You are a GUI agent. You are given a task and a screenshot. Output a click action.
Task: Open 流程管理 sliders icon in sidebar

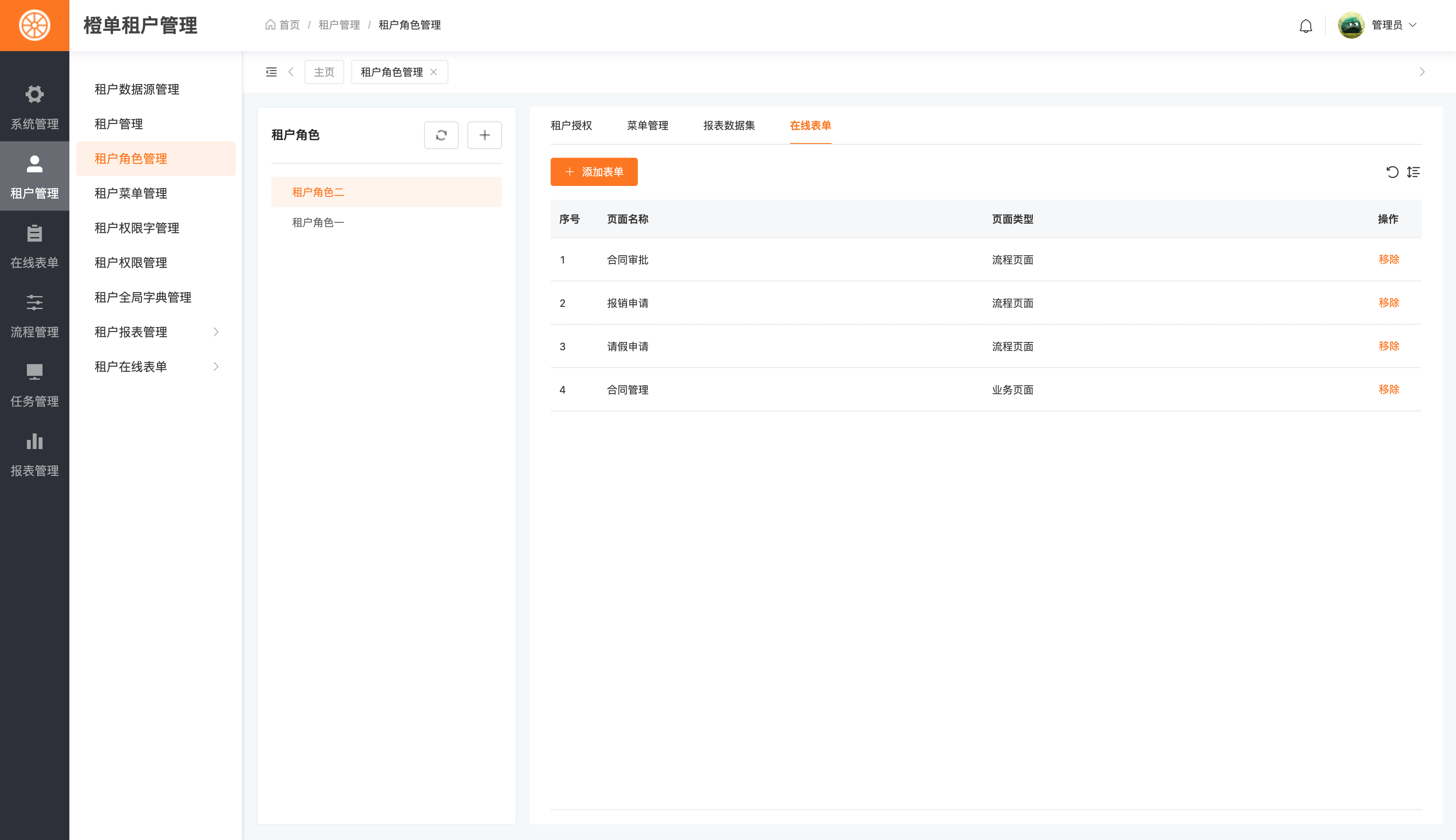click(35, 303)
